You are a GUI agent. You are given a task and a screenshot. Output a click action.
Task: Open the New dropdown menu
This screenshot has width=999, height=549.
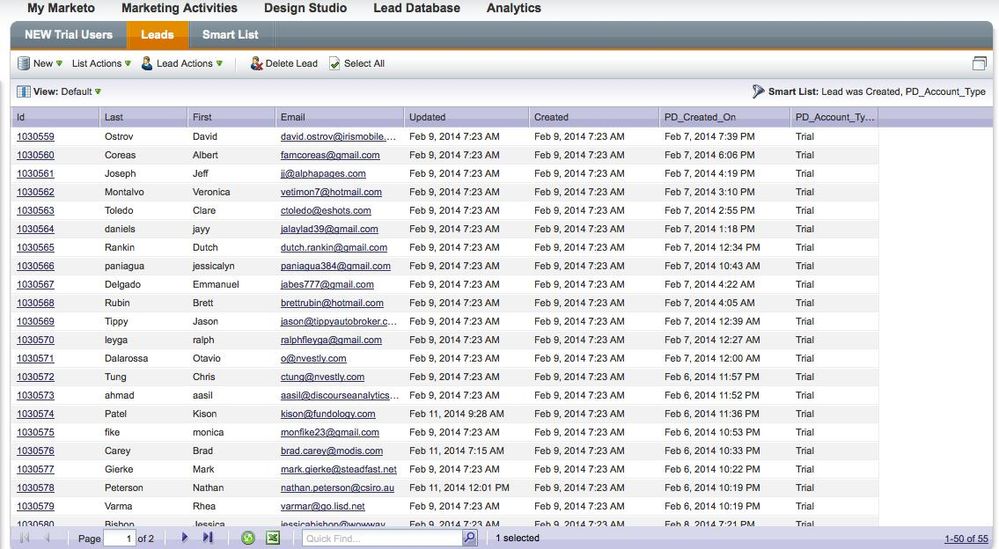point(35,64)
